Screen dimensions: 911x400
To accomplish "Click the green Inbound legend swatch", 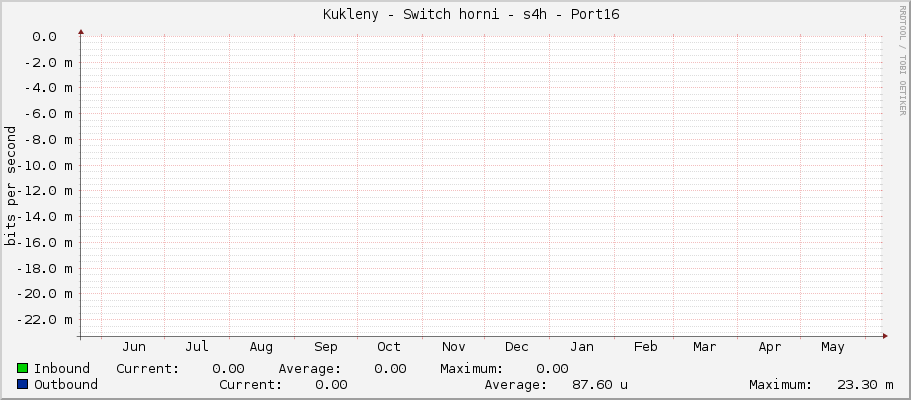I will click(x=23, y=368).
